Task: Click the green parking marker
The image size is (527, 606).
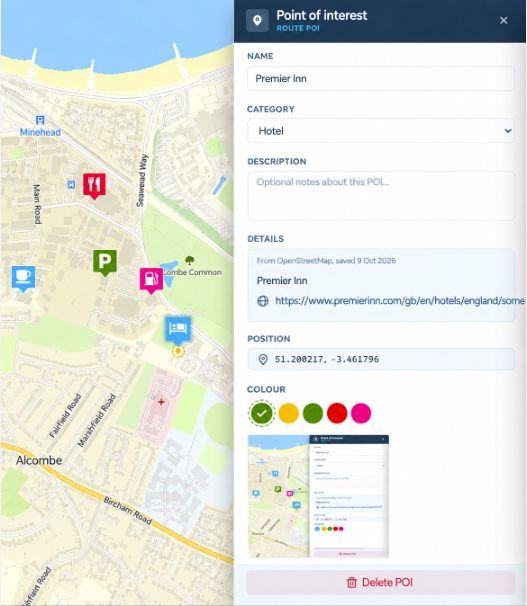Action: tap(105, 262)
